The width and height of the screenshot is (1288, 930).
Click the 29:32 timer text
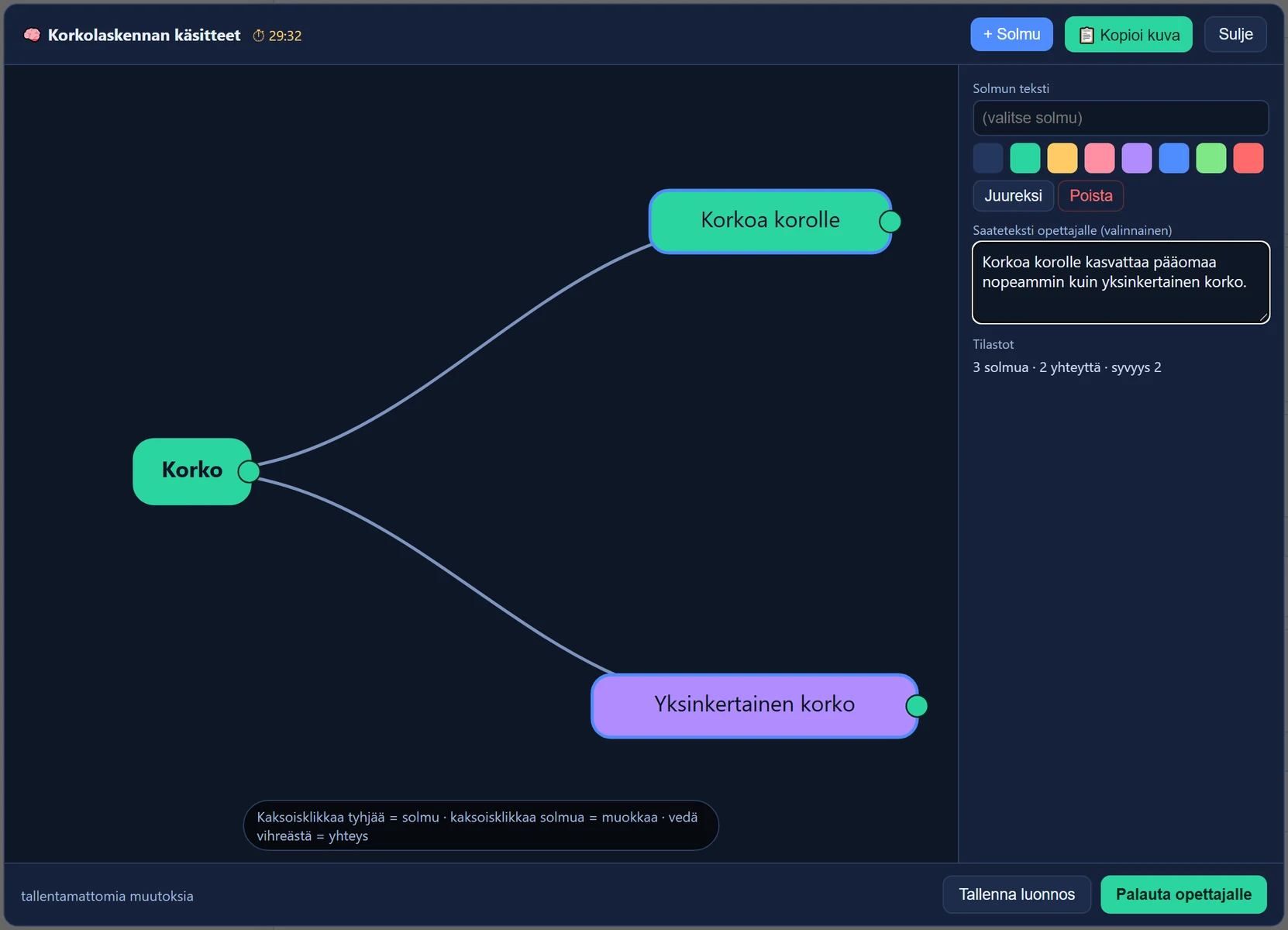click(285, 36)
